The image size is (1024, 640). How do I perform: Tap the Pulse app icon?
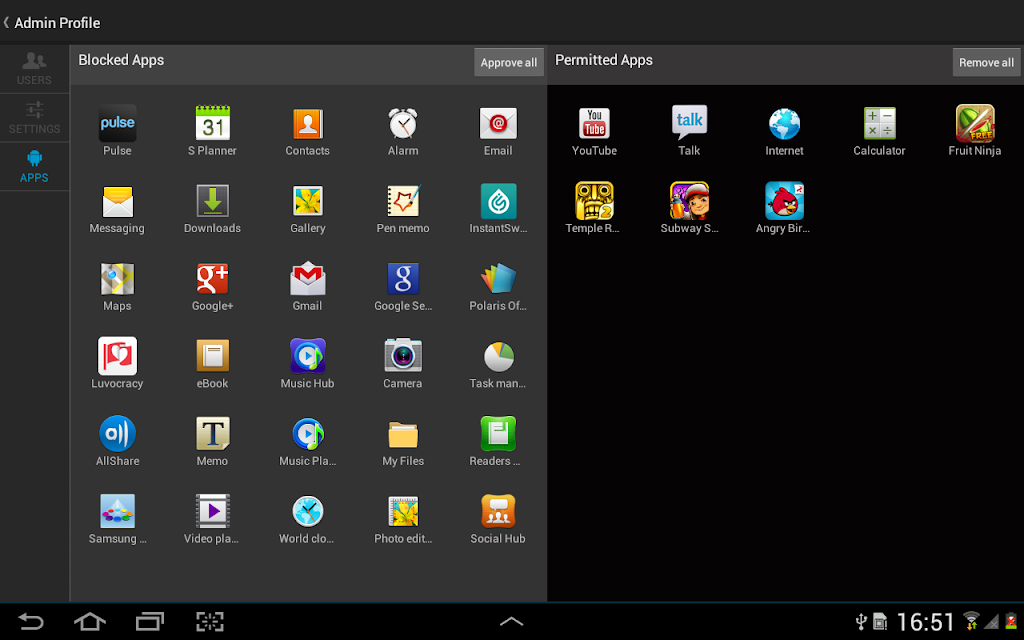pos(118,123)
